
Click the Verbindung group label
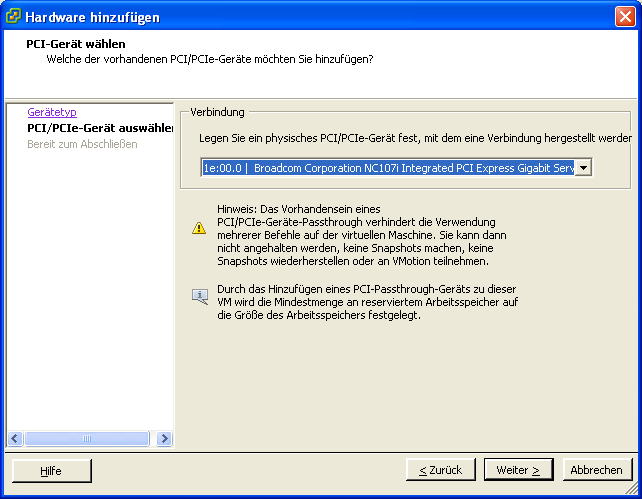pyautogui.click(x=217, y=112)
